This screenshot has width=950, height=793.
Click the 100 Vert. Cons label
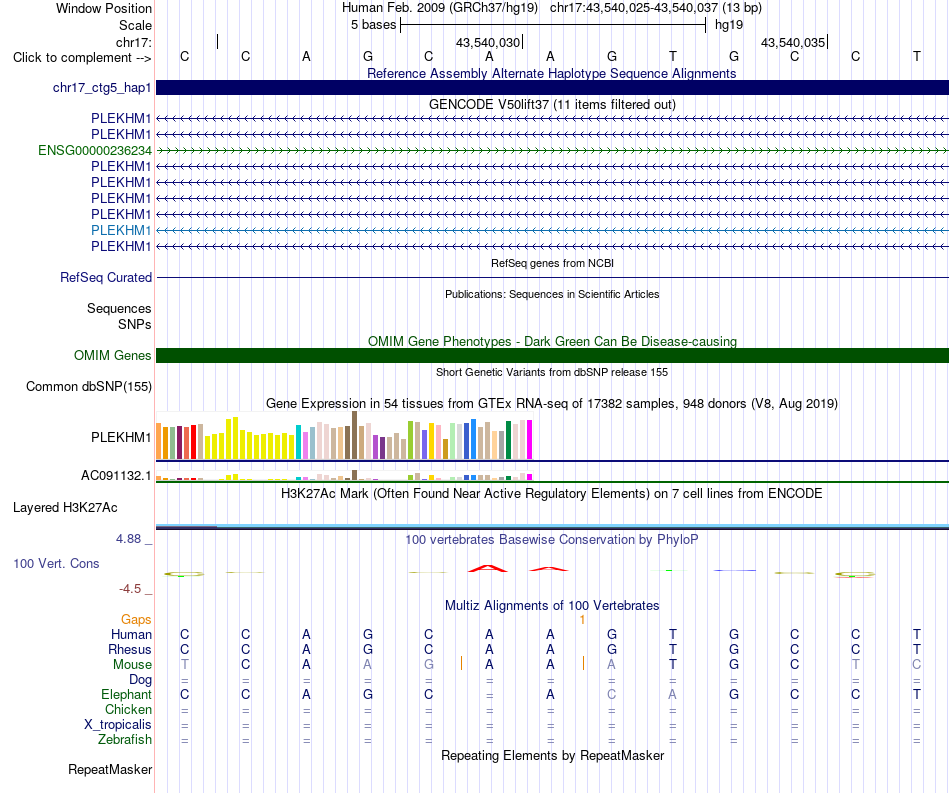point(56,563)
